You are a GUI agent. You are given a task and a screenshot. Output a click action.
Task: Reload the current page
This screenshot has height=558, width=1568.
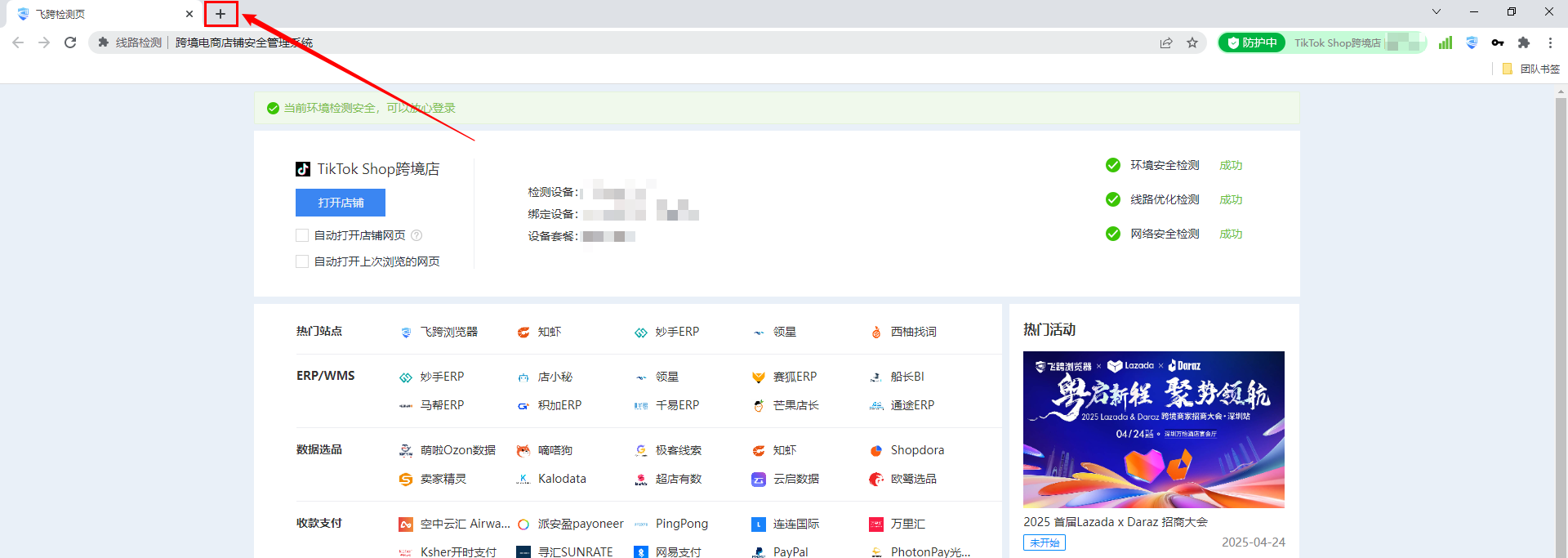[70, 42]
